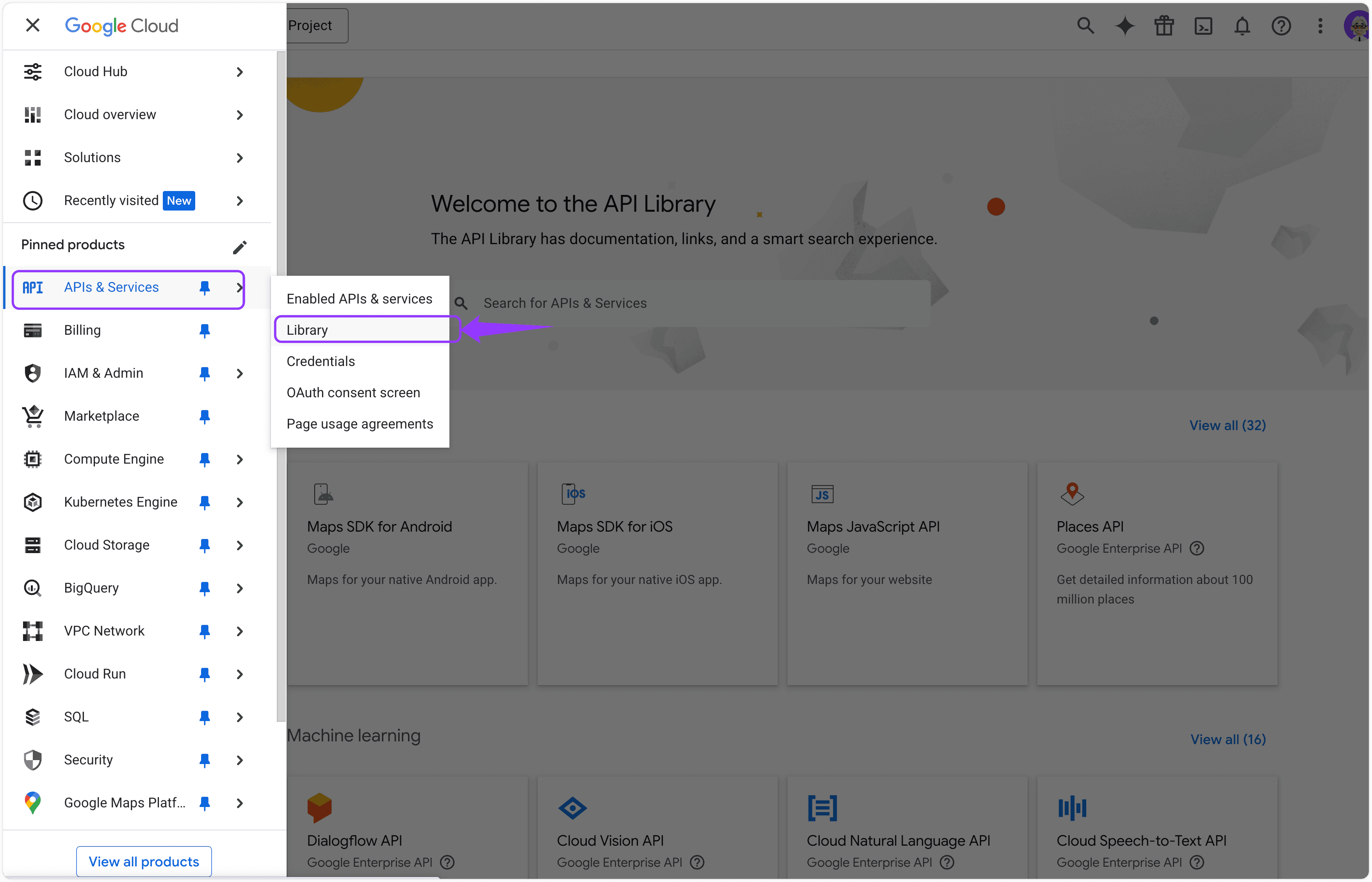The width and height of the screenshot is (1372, 882).
Task: Select Credentials from the APIs menu
Action: [x=321, y=361]
